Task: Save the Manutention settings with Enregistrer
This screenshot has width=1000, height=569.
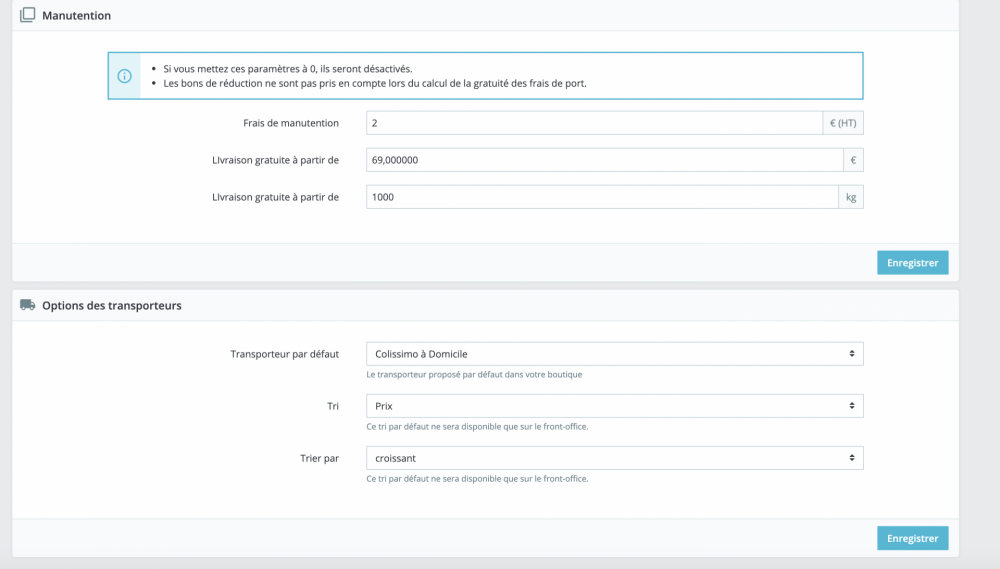Action: coord(912,263)
